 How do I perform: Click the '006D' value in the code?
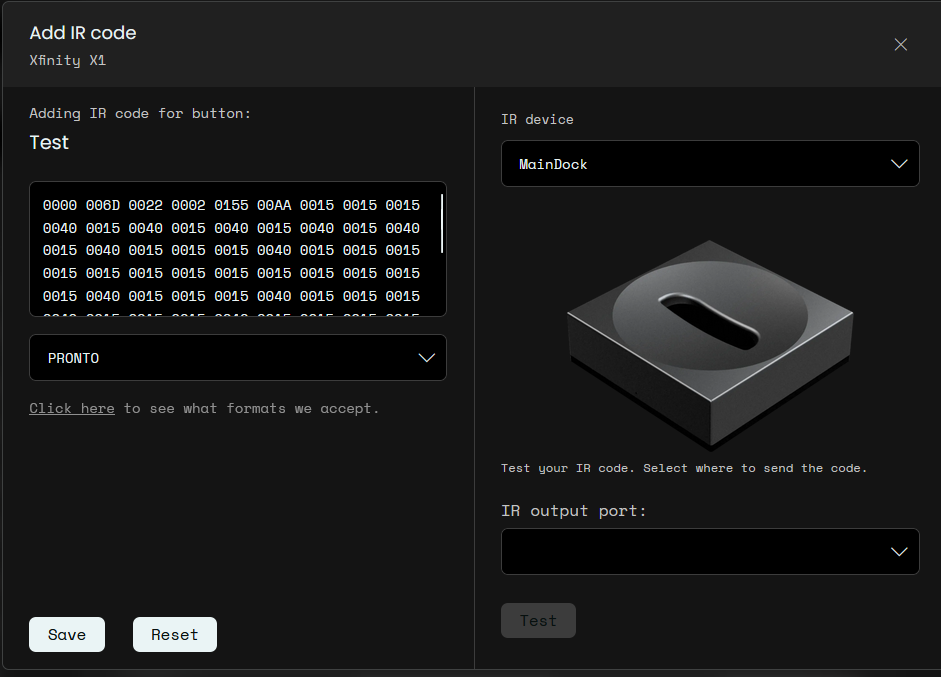click(x=103, y=205)
